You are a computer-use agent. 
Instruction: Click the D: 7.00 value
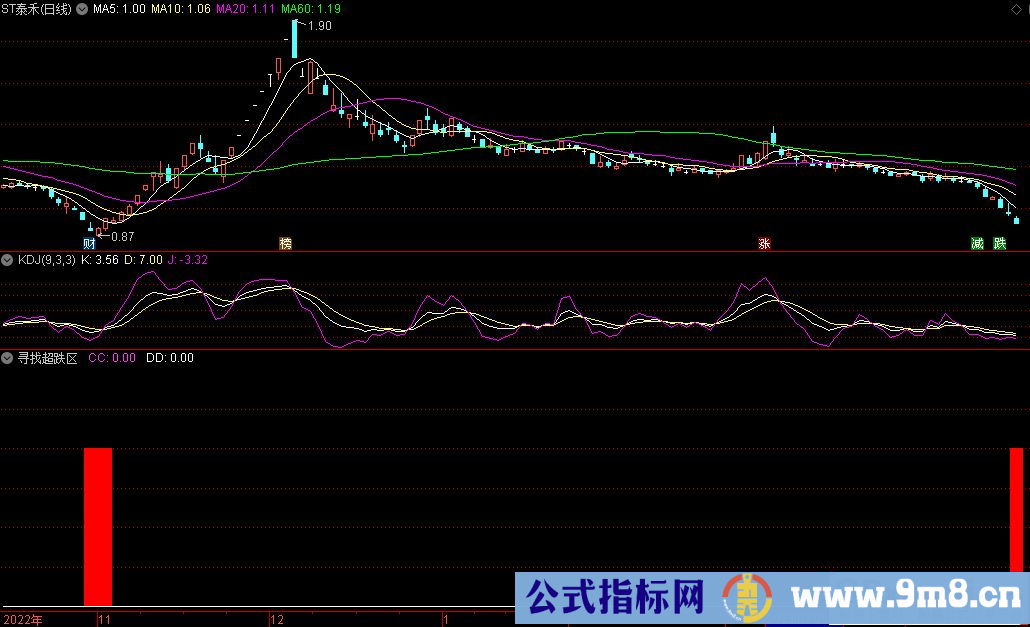pos(143,260)
